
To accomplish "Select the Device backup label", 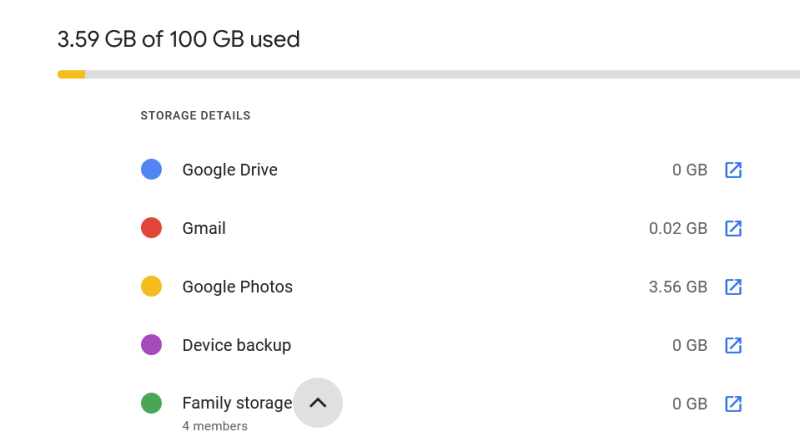I will click(x=236, y=345).
